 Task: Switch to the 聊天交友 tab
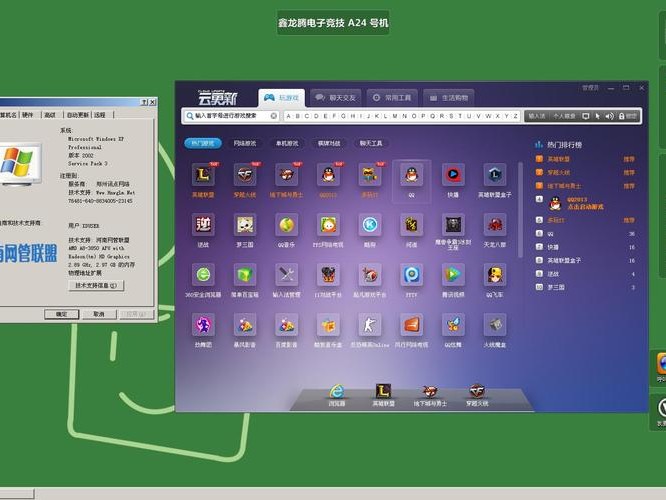coord(336,98)
